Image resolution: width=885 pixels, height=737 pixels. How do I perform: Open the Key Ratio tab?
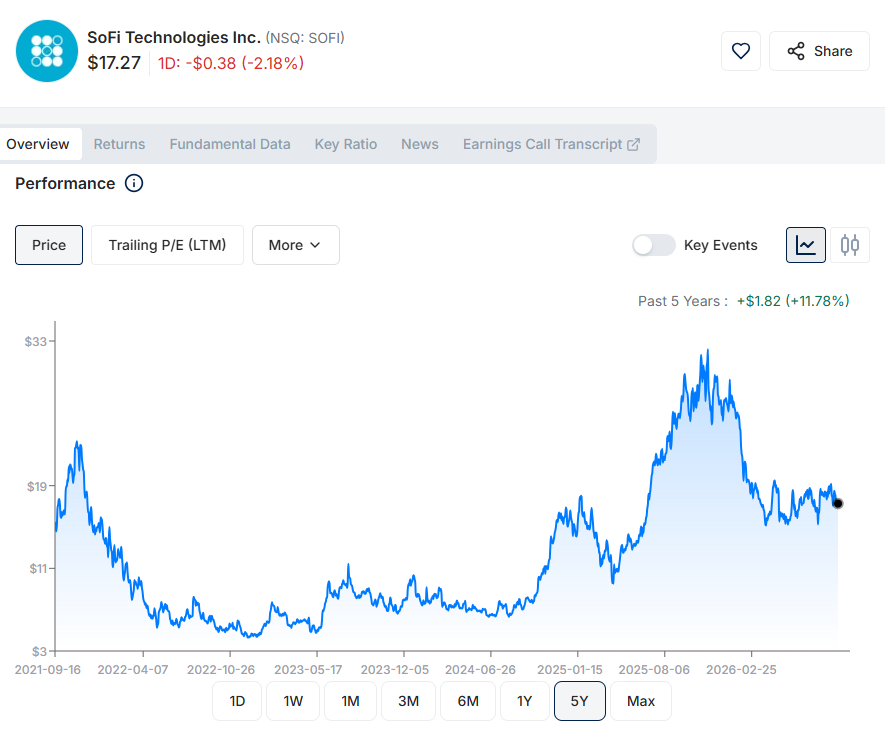[345, 144]
